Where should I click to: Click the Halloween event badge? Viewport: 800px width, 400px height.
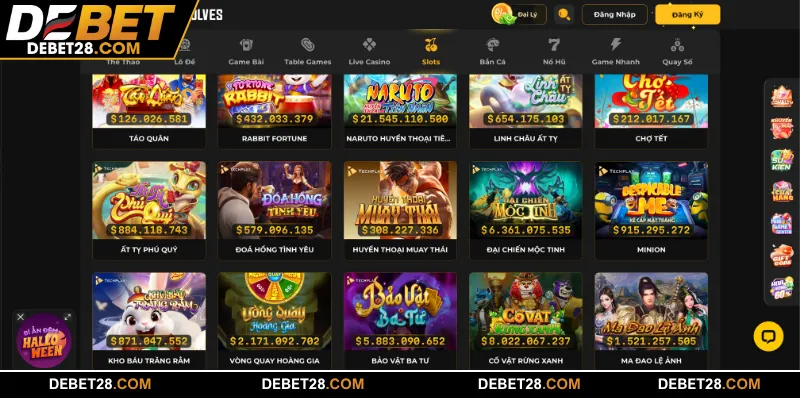click(x=43, y=341)
